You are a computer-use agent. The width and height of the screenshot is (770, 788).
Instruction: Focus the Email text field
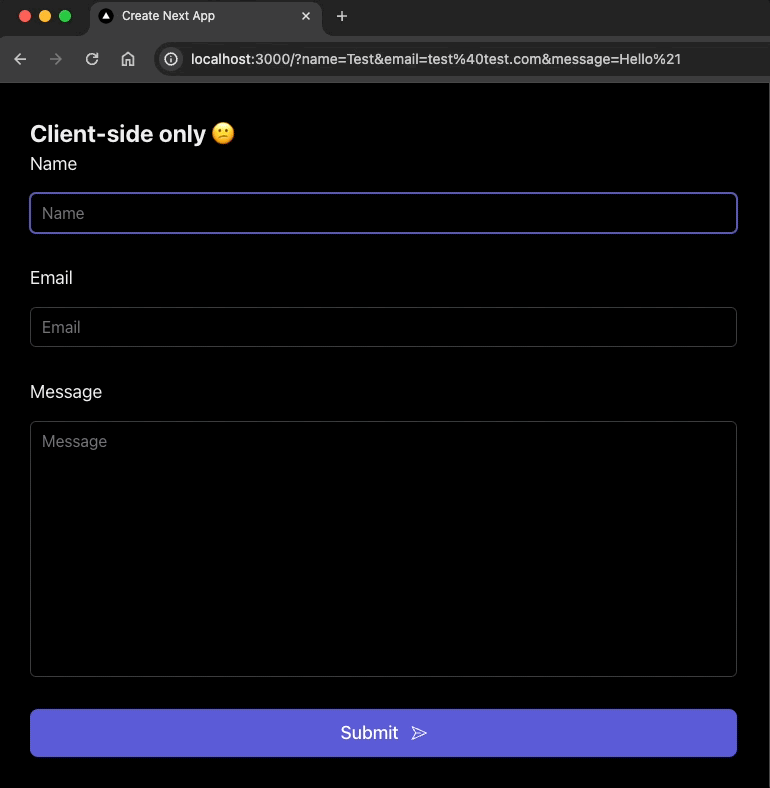[x=383, y=327]
